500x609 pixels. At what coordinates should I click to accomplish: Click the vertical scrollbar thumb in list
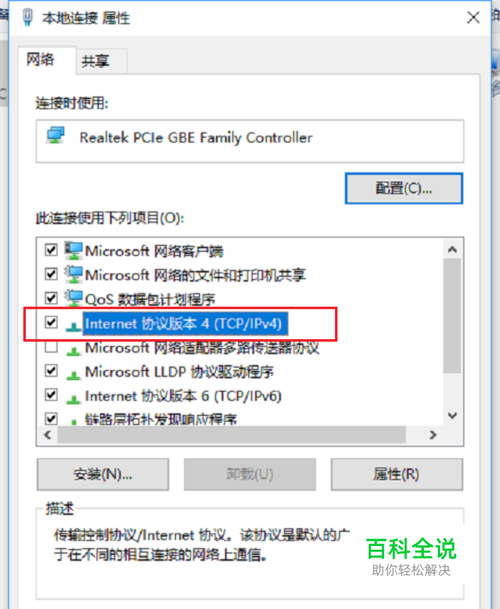click(x=452, y=316)
